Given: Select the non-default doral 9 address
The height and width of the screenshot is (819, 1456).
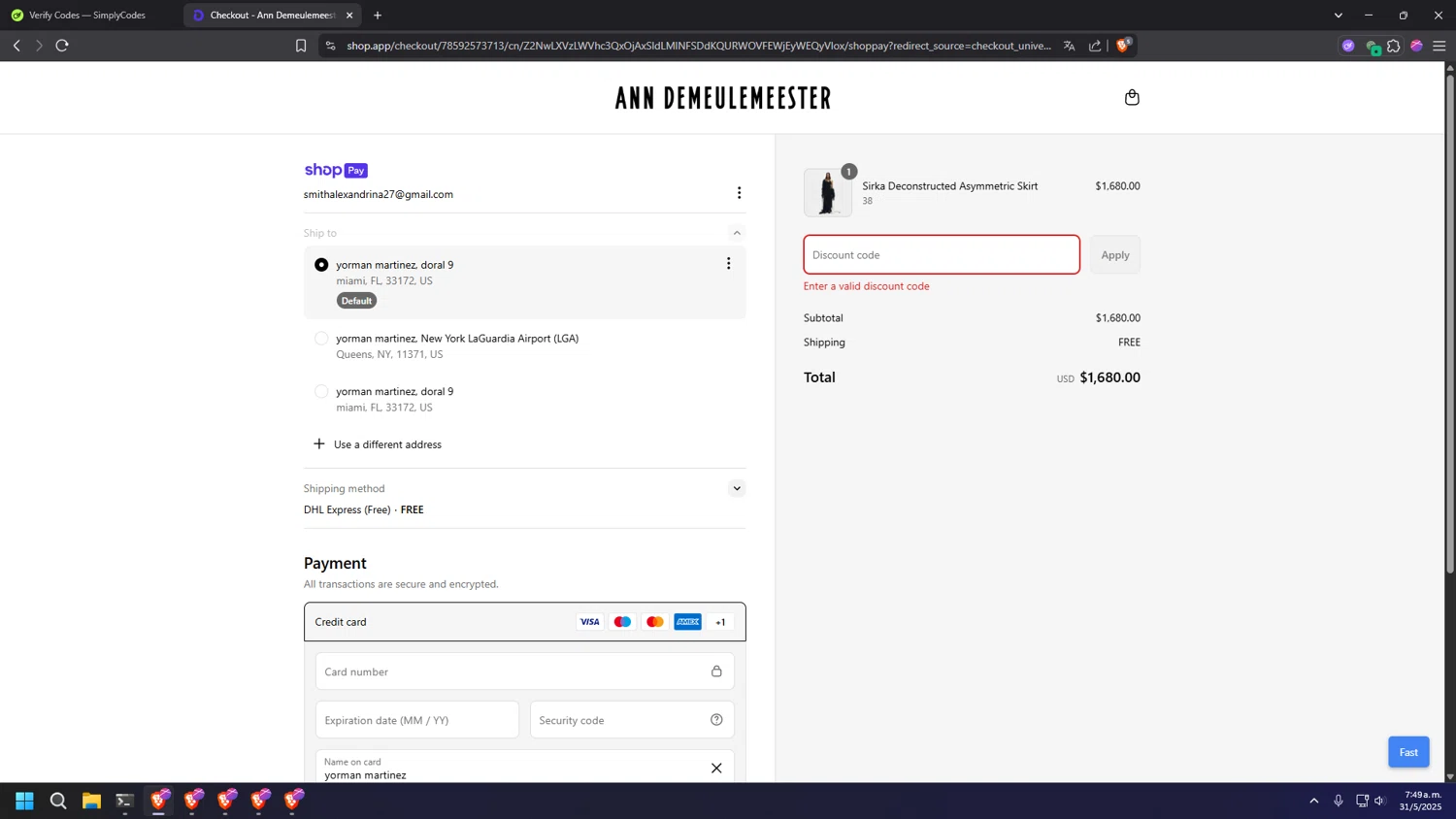Looking at the screenshot, I should [x=321, y=391].
